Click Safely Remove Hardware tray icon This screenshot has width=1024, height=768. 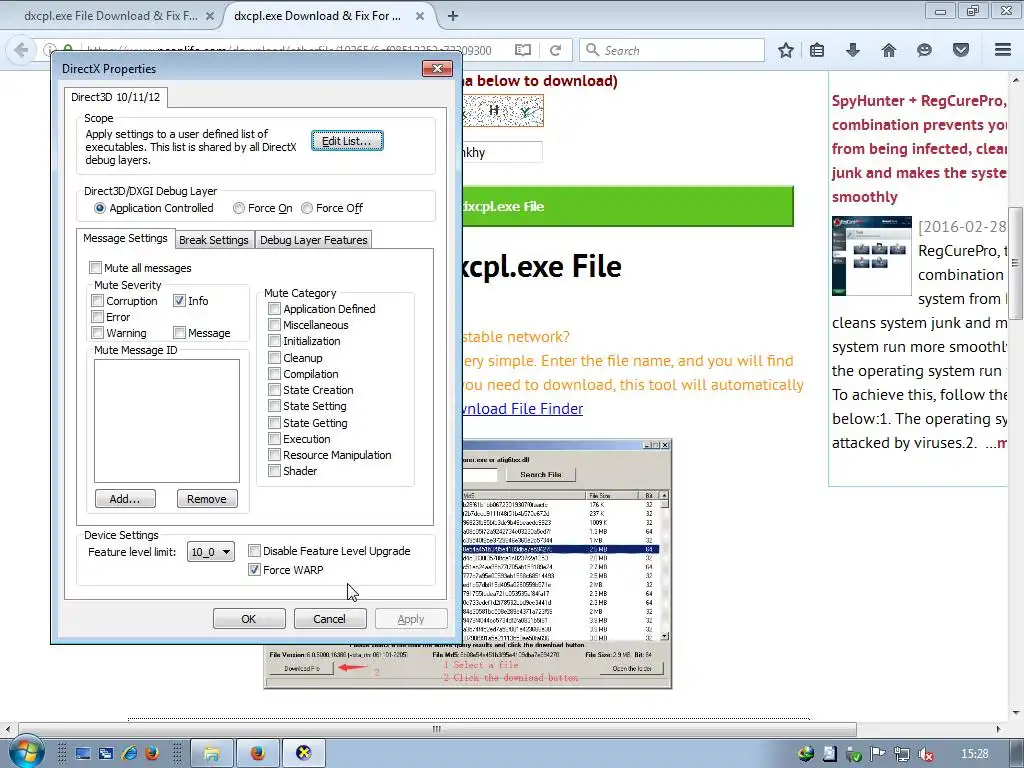(854, 754)
